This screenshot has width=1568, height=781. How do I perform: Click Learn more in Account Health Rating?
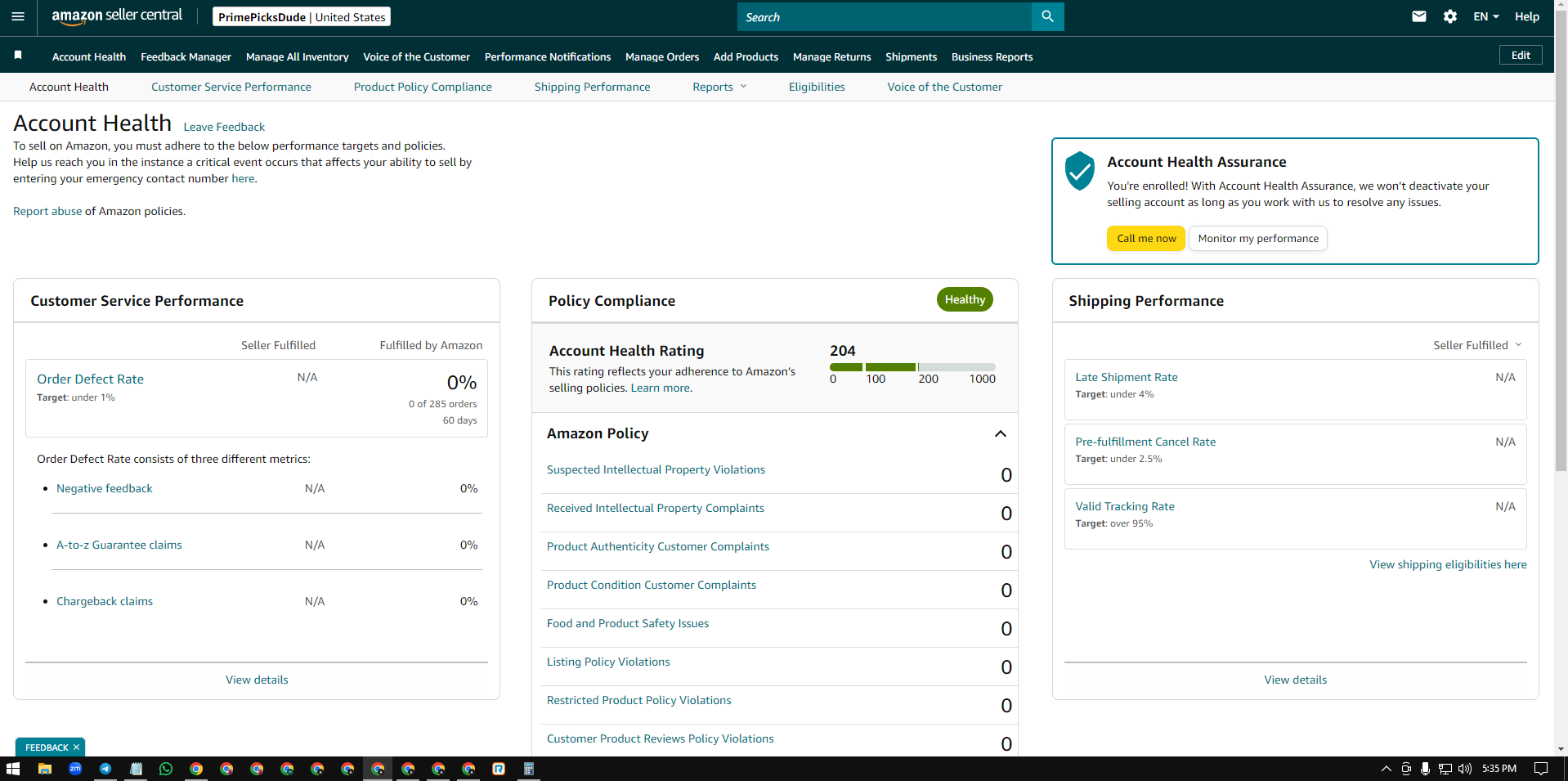(660, 388)
